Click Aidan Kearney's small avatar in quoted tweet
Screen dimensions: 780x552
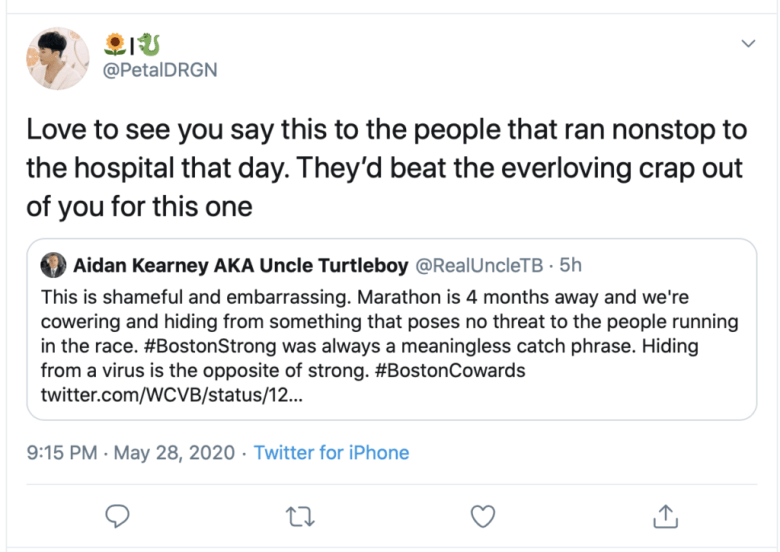tap(54, 267)
